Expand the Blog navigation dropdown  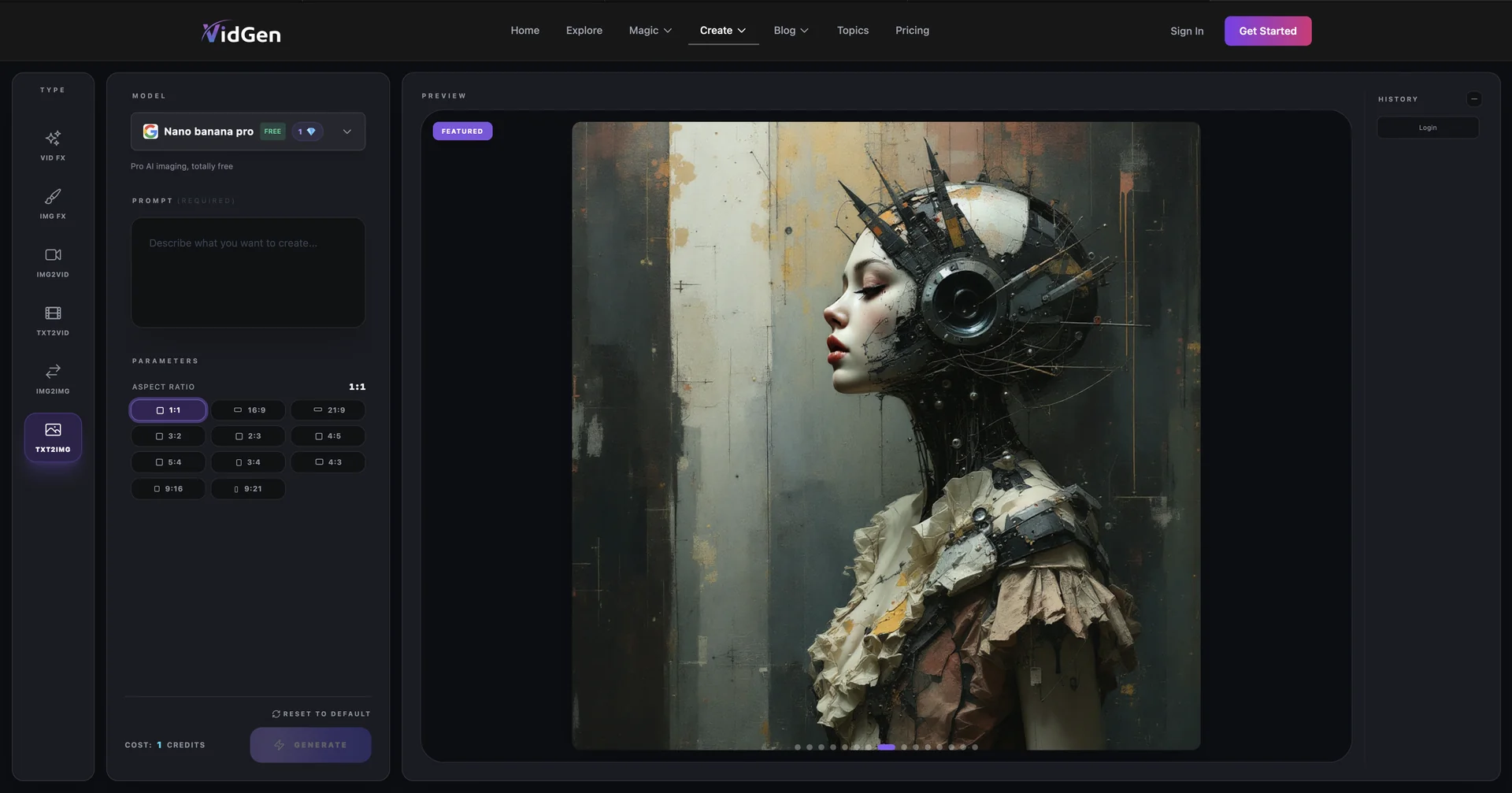(791, 31)
